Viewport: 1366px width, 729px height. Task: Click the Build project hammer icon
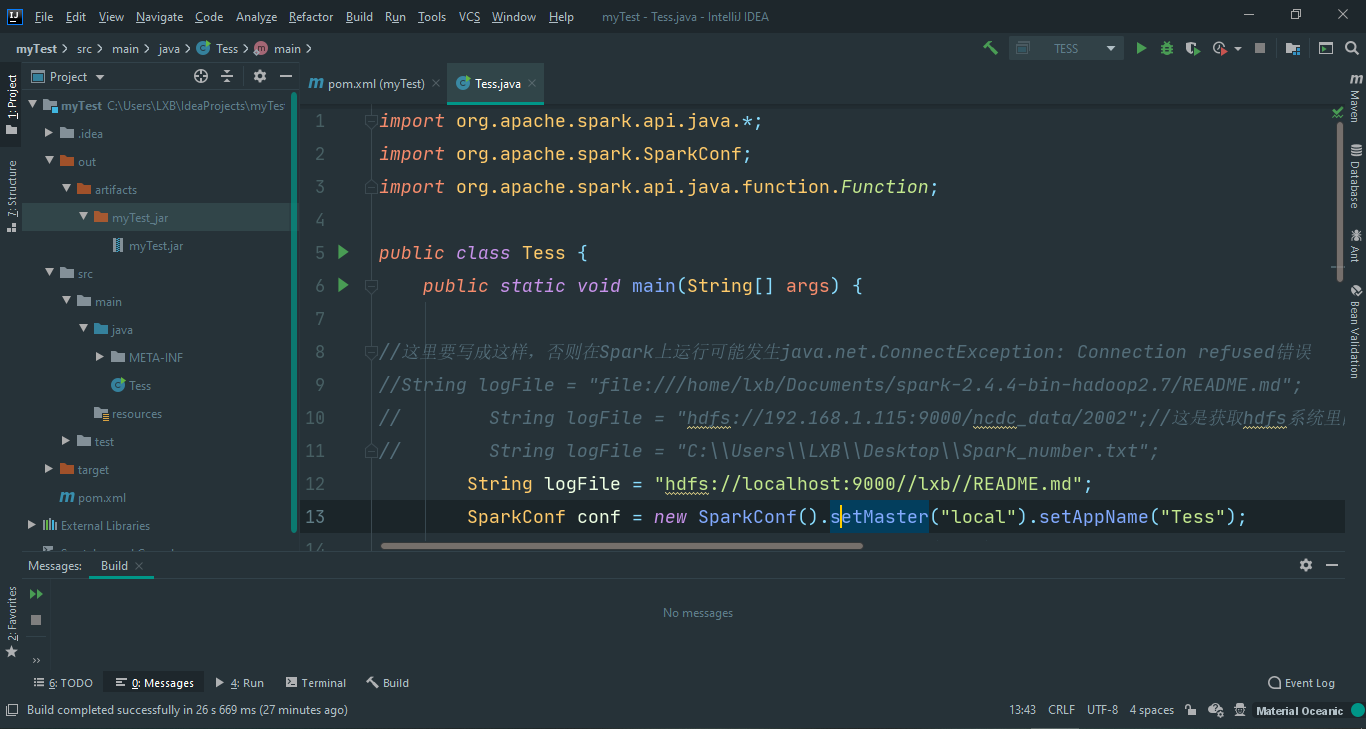coord(989,47)
